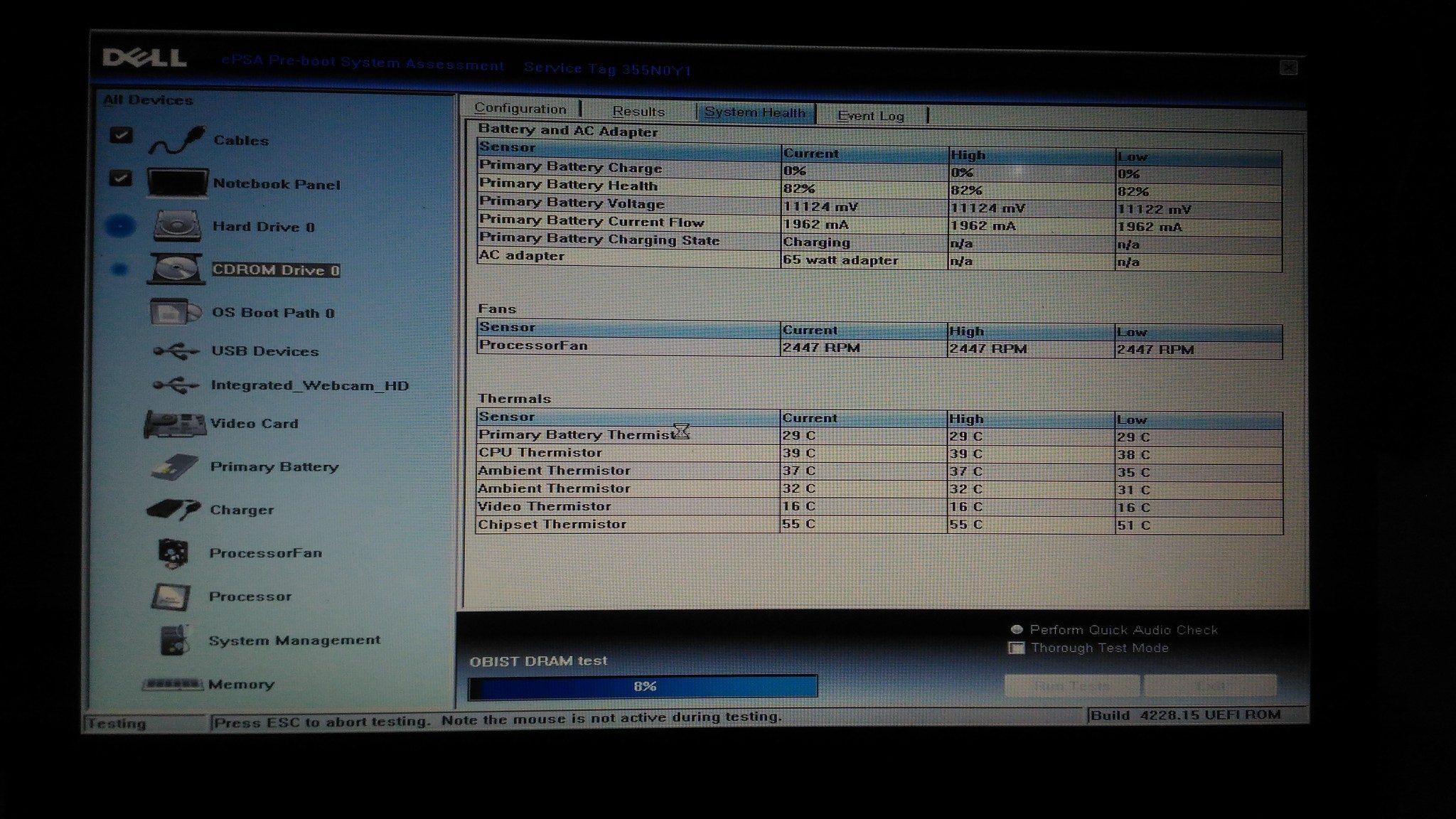Click the Hard Drive 0 label
This screenshot has height=819, width=1456.
pyautogui.click(x=263, y=227)
